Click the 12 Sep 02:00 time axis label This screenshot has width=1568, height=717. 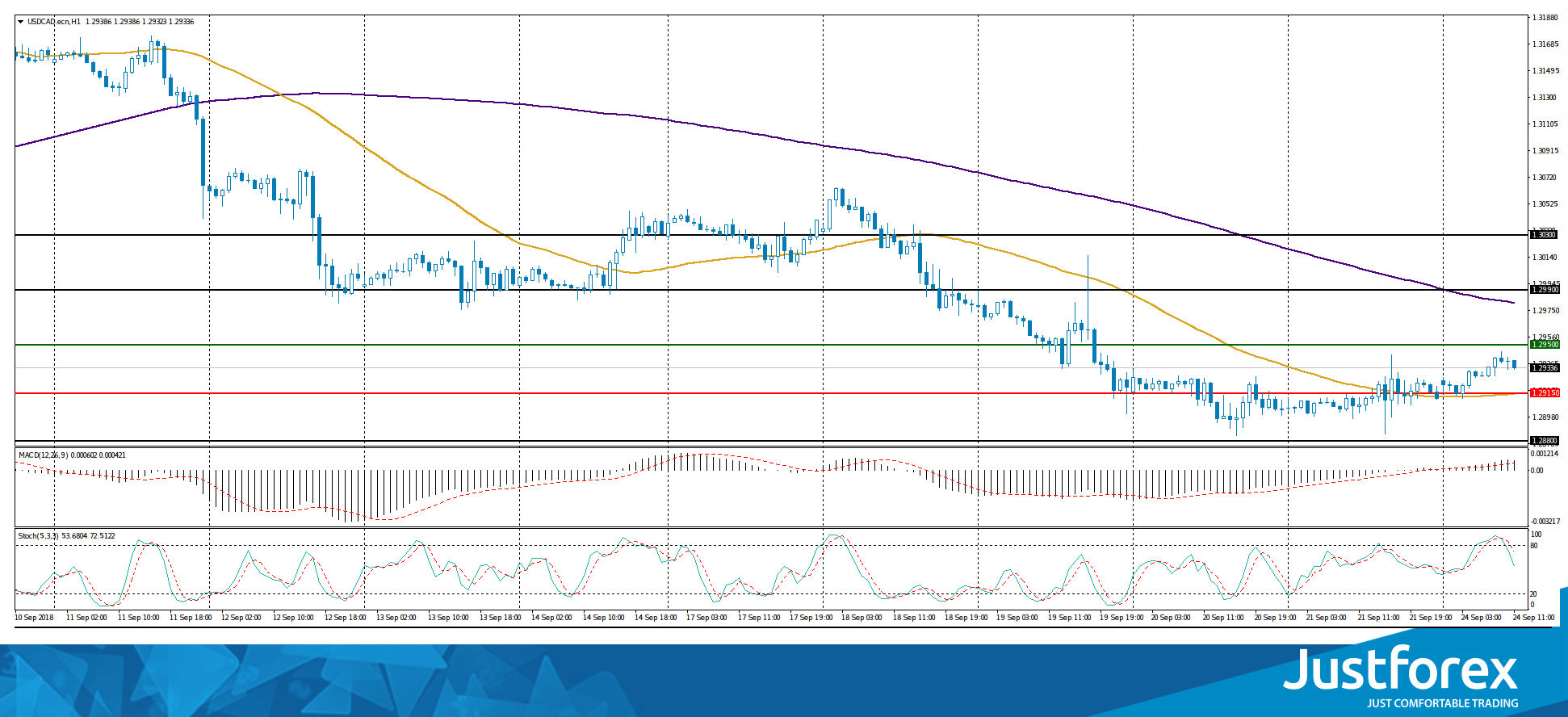[242, 618]
